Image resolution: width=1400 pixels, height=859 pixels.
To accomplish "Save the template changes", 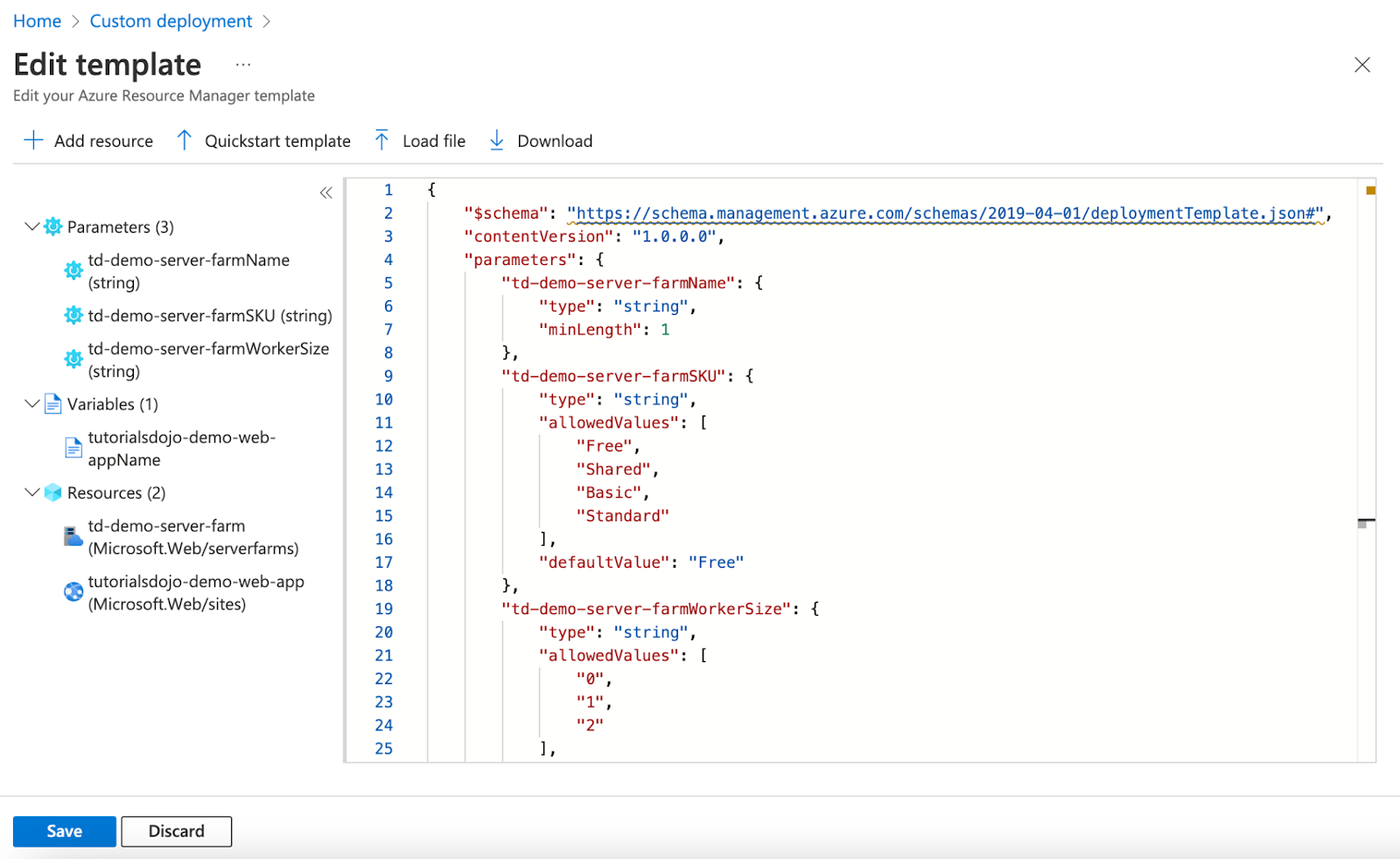I will click(x=64, y=831).
